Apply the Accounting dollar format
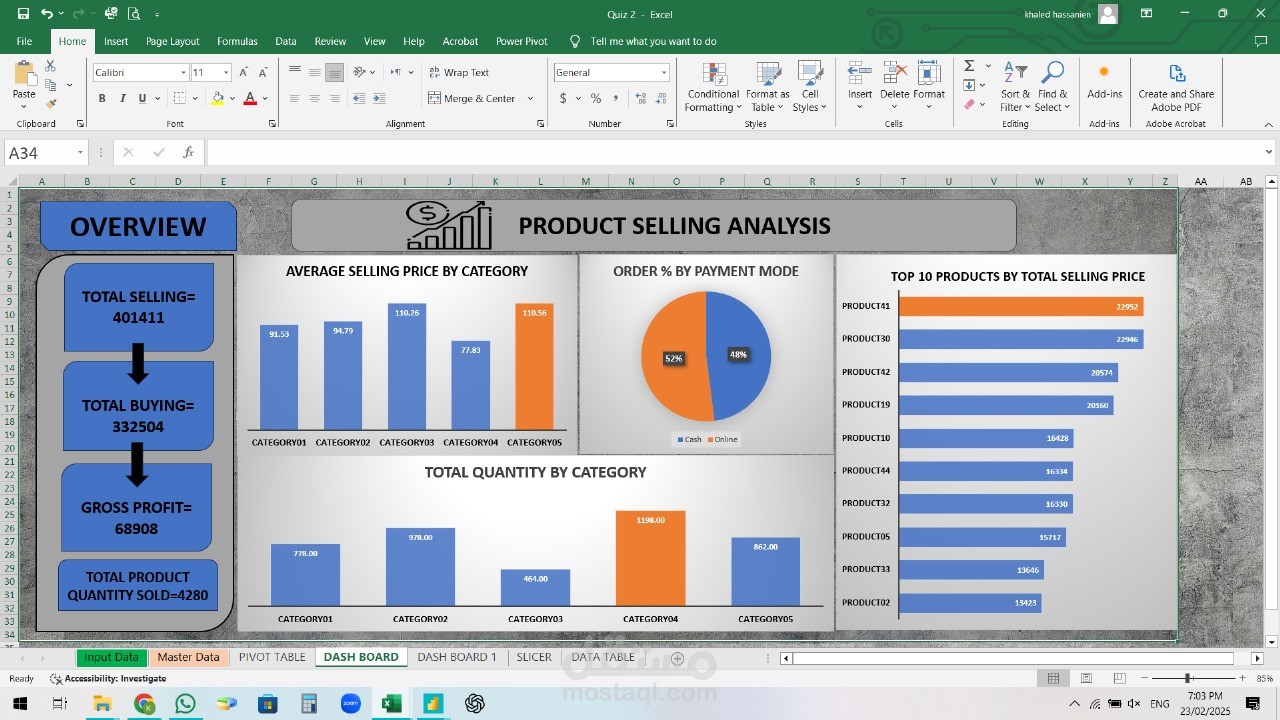The height and width of the screenshot is (720, 1280). point(563,98)
